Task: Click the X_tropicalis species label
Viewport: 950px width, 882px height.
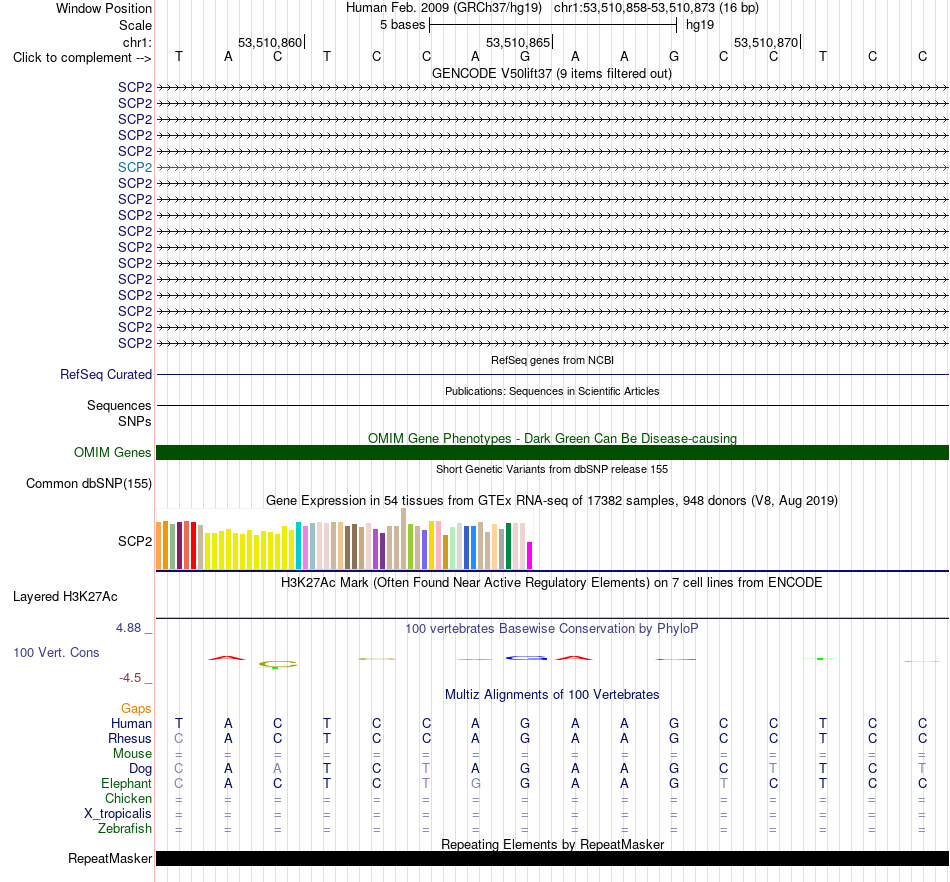Action: (118, 814)
